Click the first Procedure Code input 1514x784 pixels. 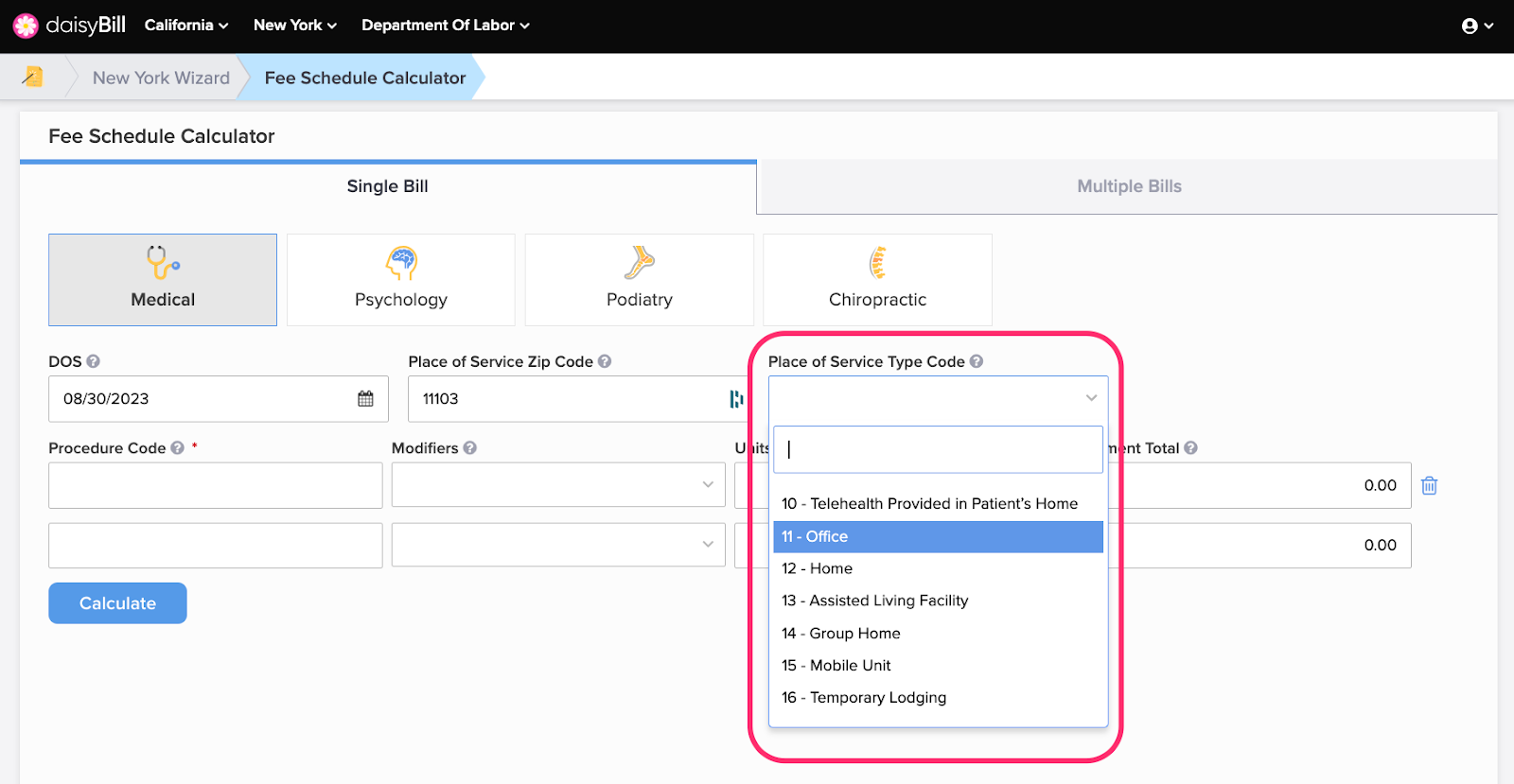pyautogui.click(x=216, y=485)
